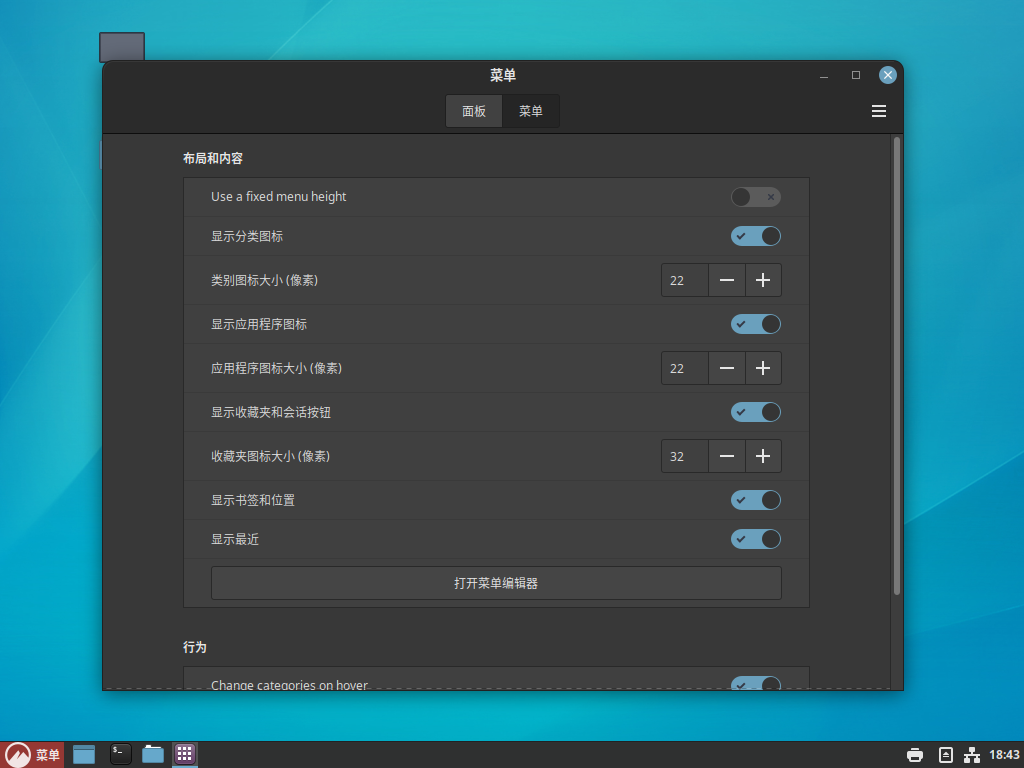Click the show desktop icon in taskbar
1024x768 pixels.
pos(84,754)
